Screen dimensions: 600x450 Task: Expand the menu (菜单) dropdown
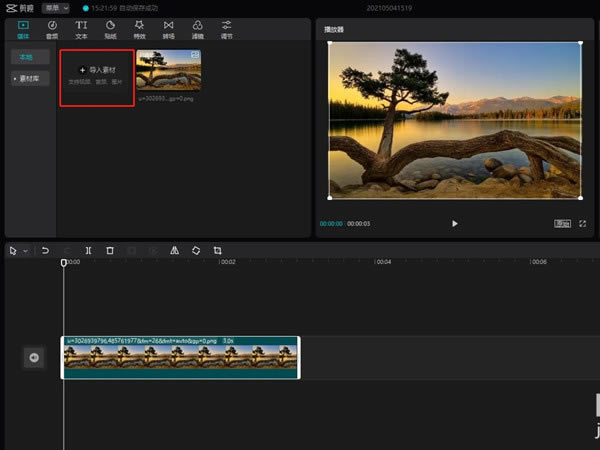pyautogui.click(x=55, y=8)
